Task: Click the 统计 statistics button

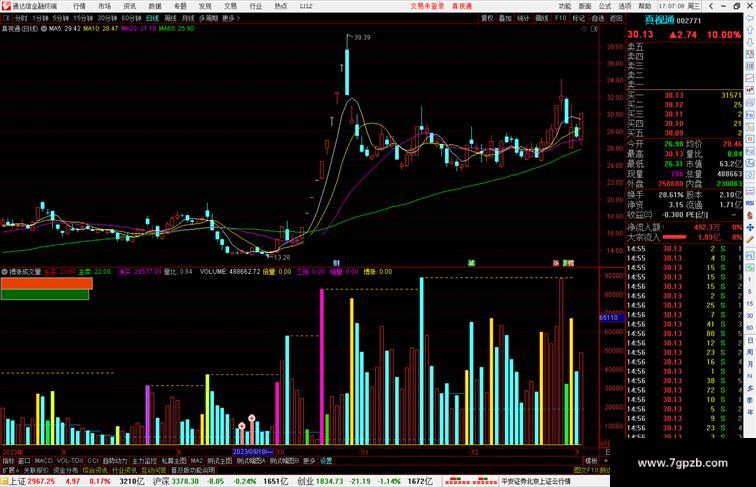Action: pyautogui.click(x=524, y=18)
